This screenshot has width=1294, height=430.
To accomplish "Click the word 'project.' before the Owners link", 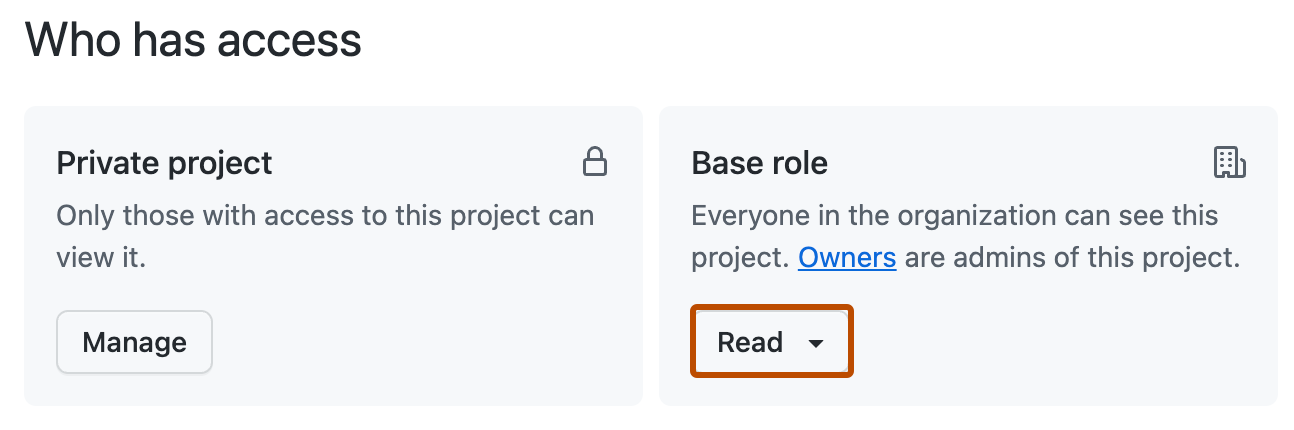I will [x=740, y=259].
